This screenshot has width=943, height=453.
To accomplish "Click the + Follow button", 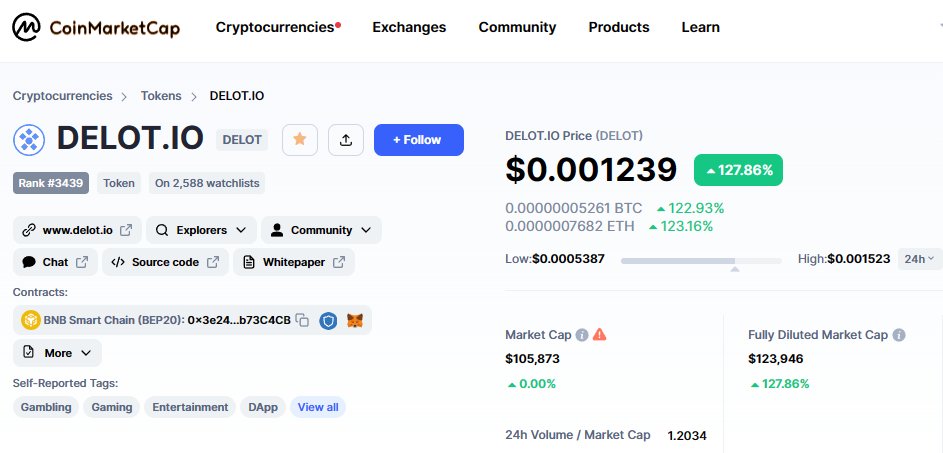I will click(419, 140).
